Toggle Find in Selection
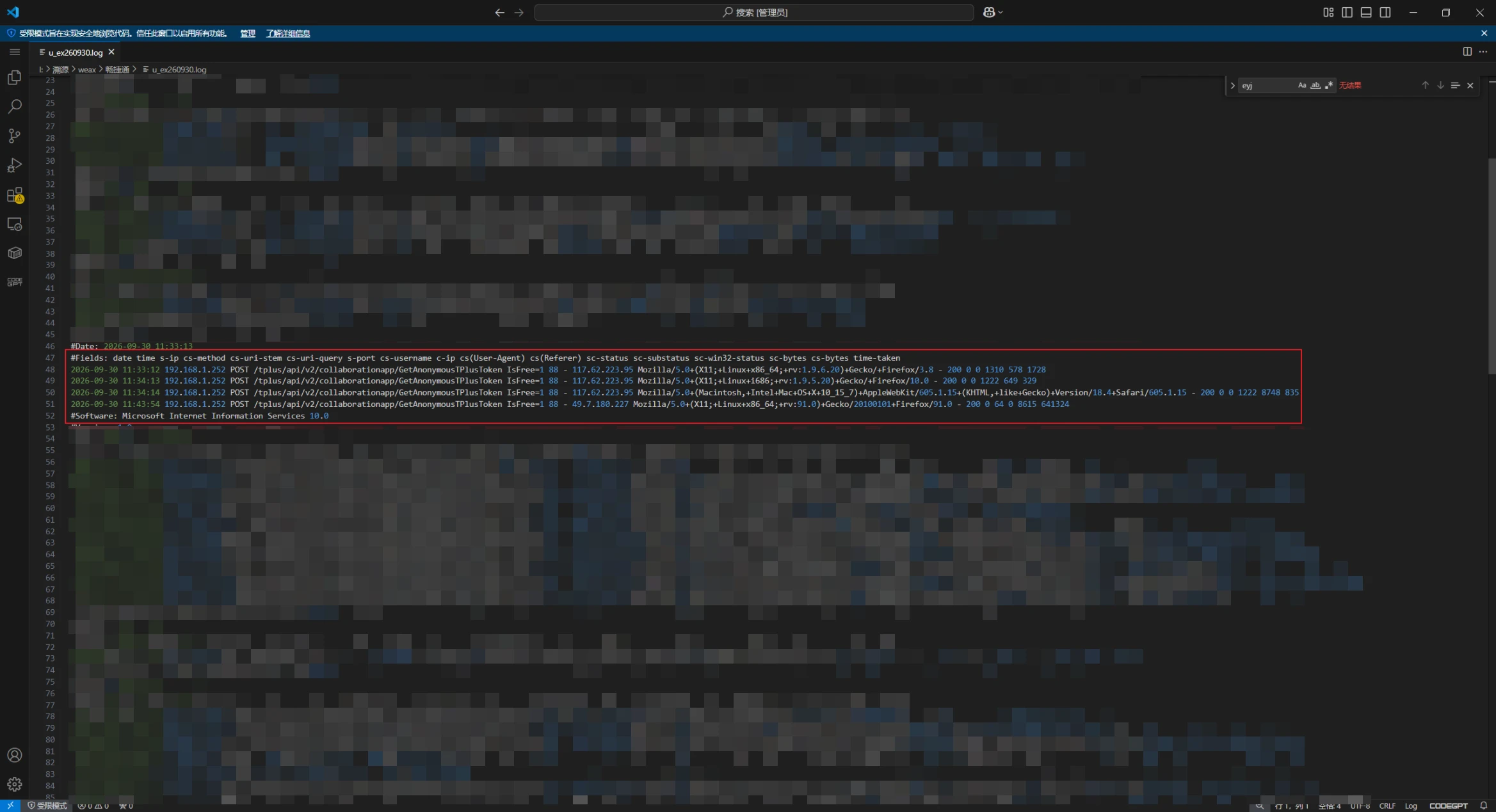 [x=1455, y=85]
